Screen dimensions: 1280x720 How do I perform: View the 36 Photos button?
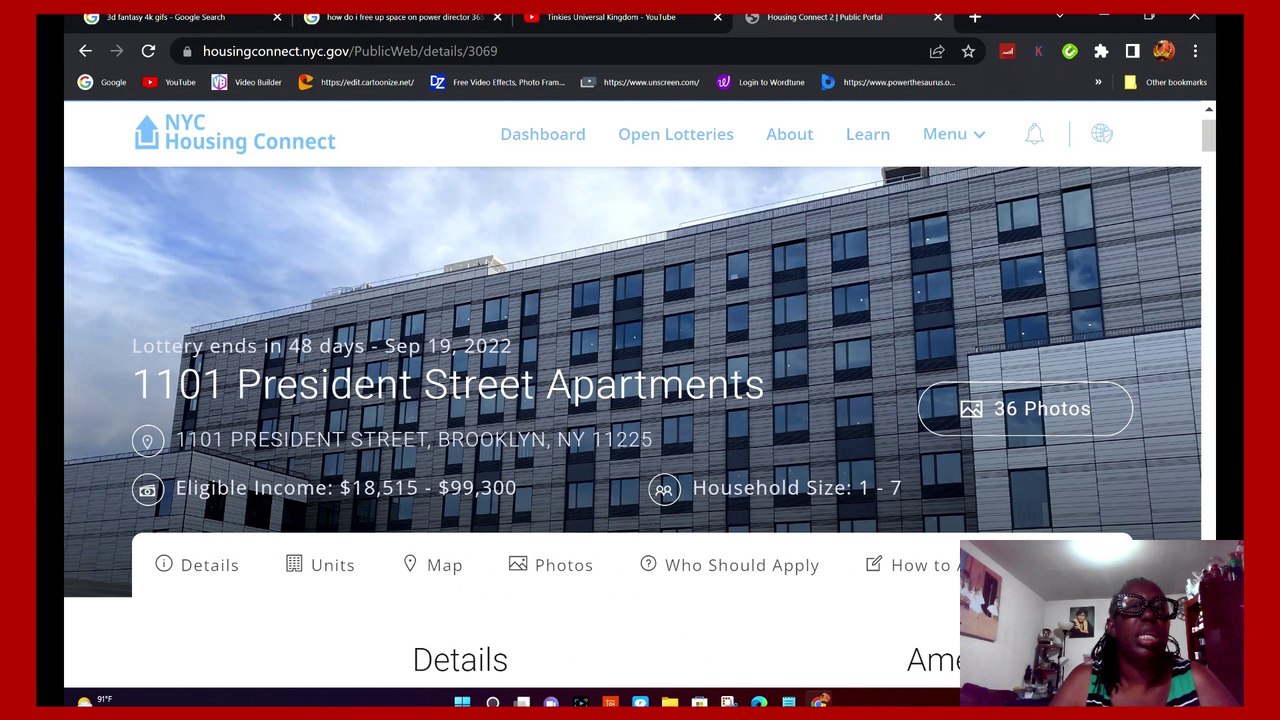[1025, 409]
